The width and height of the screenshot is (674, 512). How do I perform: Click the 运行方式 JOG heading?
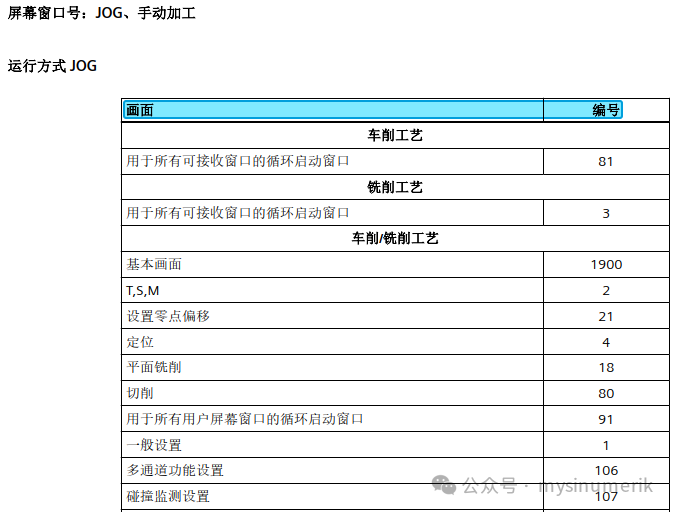52,66
